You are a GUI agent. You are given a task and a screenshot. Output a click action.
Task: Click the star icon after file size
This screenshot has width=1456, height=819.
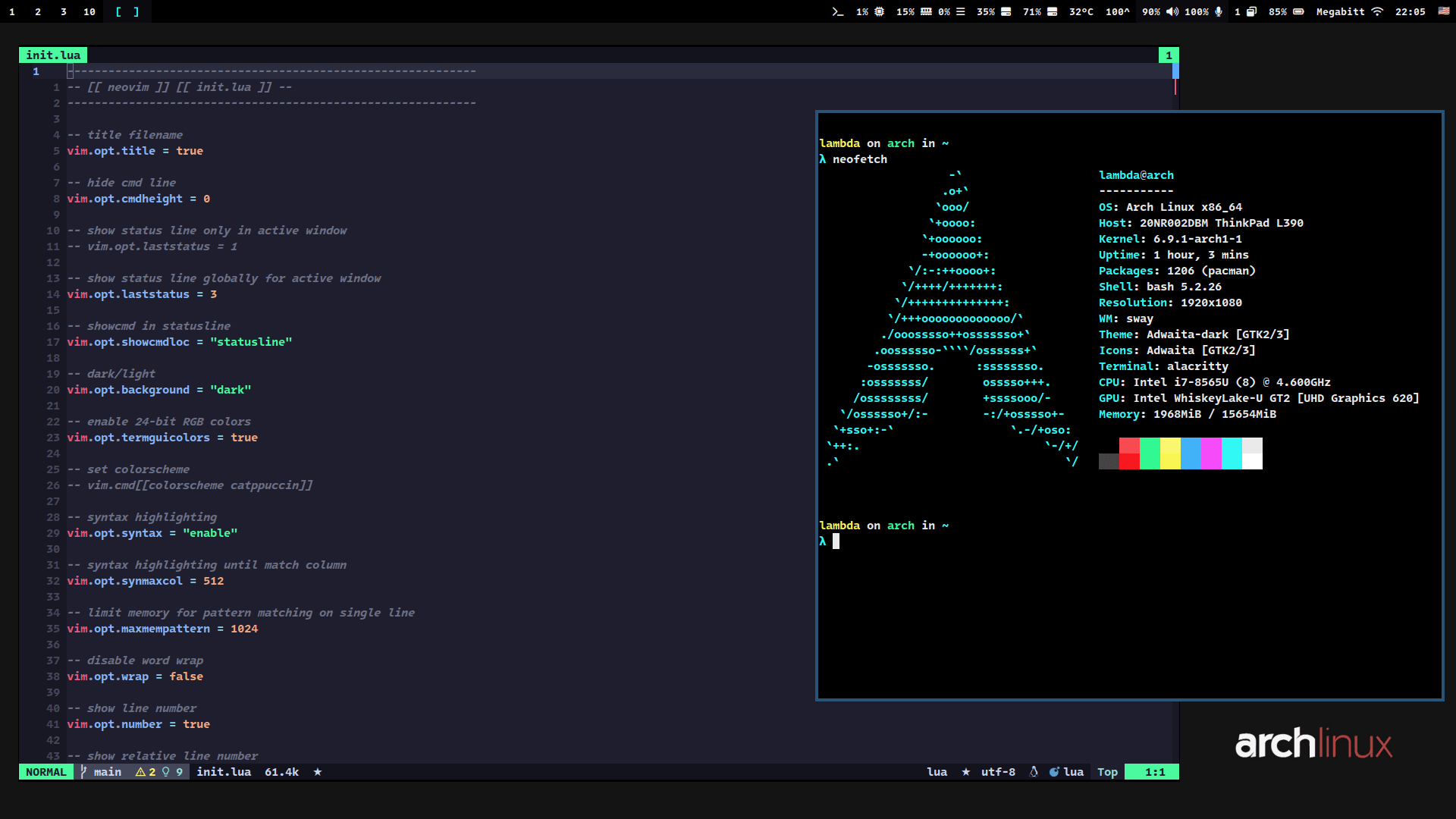click(x=318, y=772)
